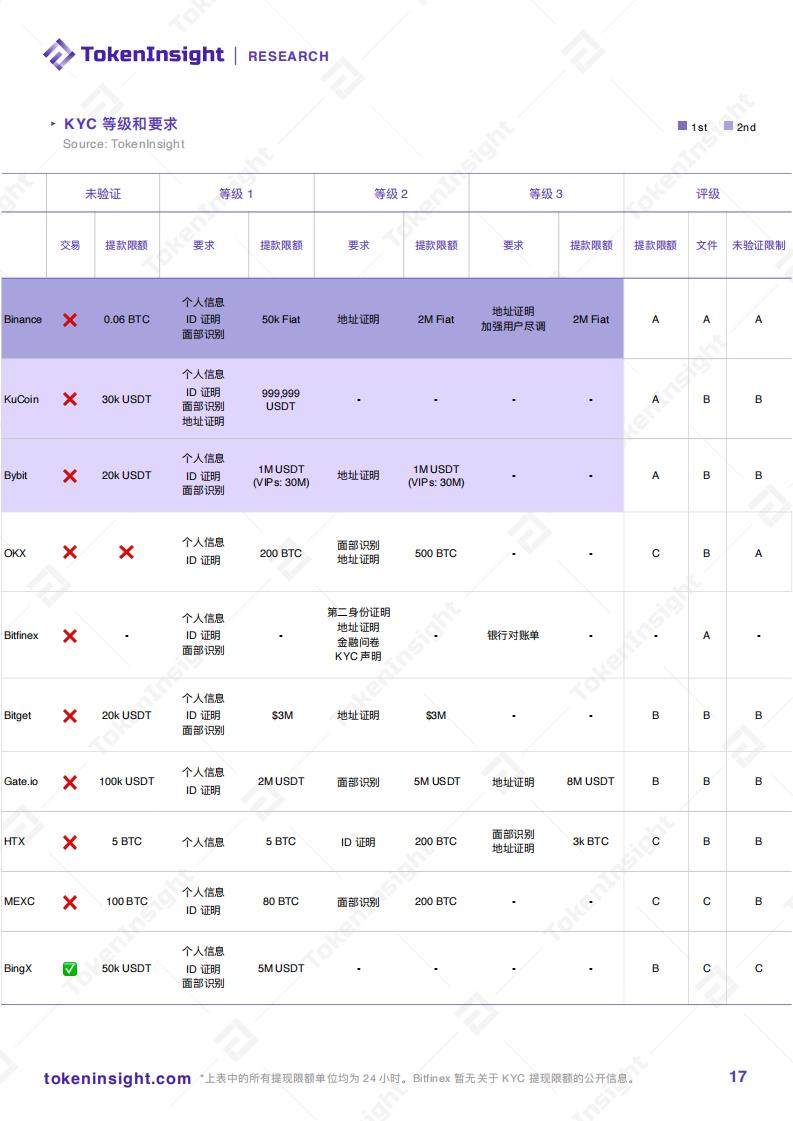Click the title KYC 等级和要求

coord(121,124)
